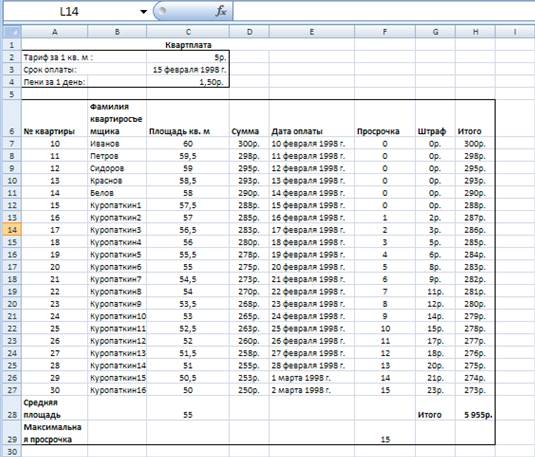
Task: Click the date '20 февраля 1998 г.'
Action: pos(308,267)
